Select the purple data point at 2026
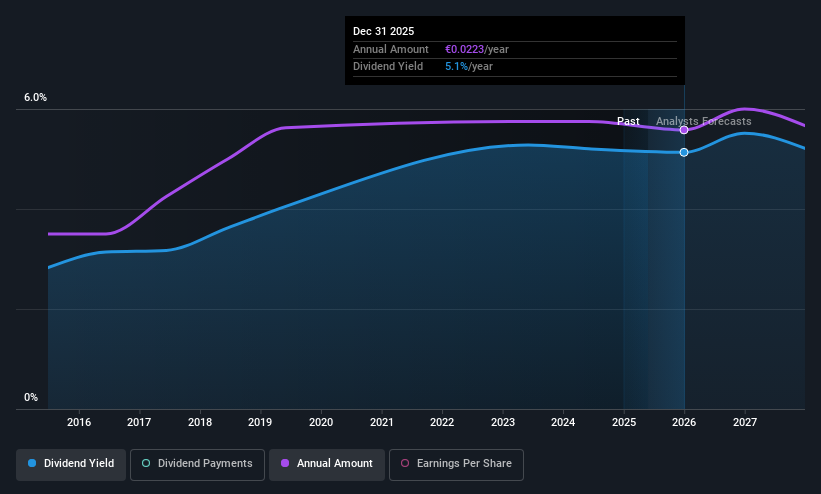 point(684,130)
